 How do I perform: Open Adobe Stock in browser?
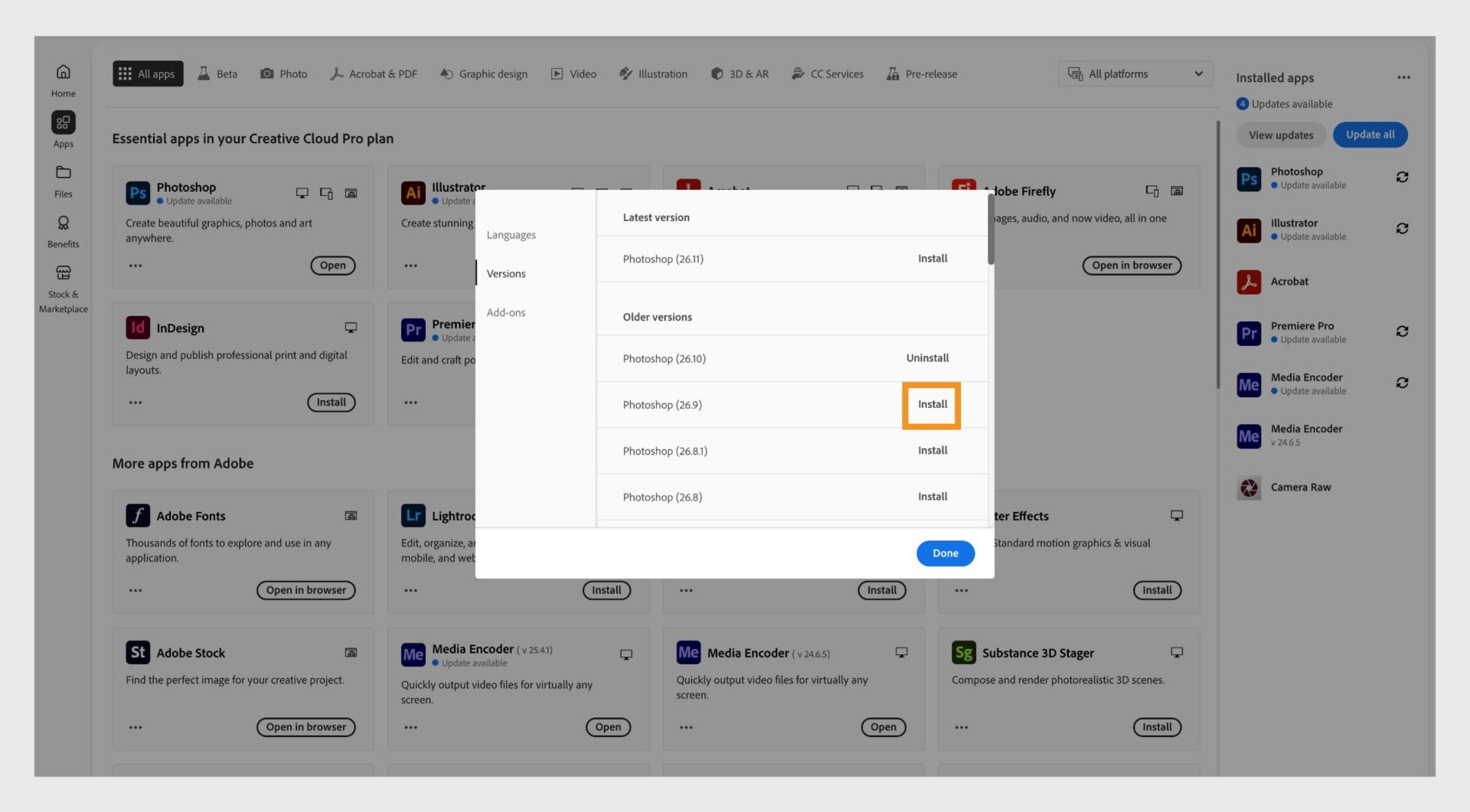coord(306,727)
